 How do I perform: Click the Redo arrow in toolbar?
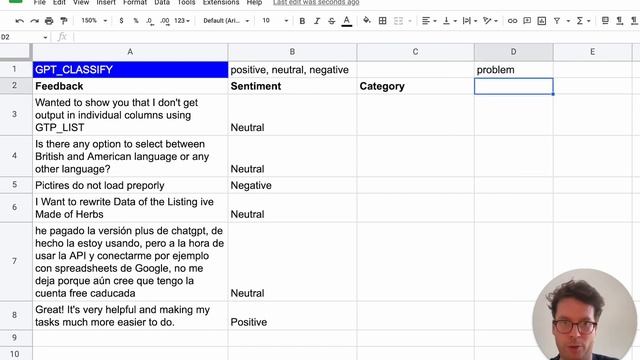coord(34,21)
